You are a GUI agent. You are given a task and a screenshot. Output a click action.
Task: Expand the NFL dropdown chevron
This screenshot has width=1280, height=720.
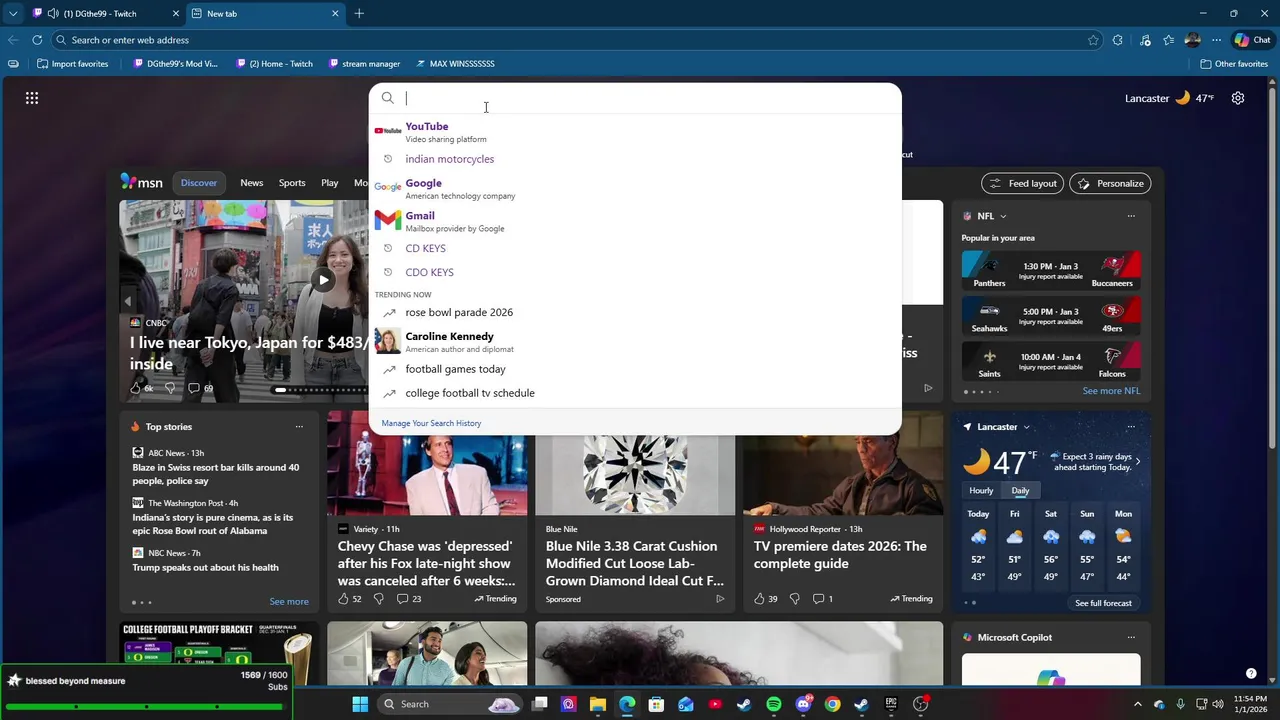pyautogui.click(x=1003, y=216)
